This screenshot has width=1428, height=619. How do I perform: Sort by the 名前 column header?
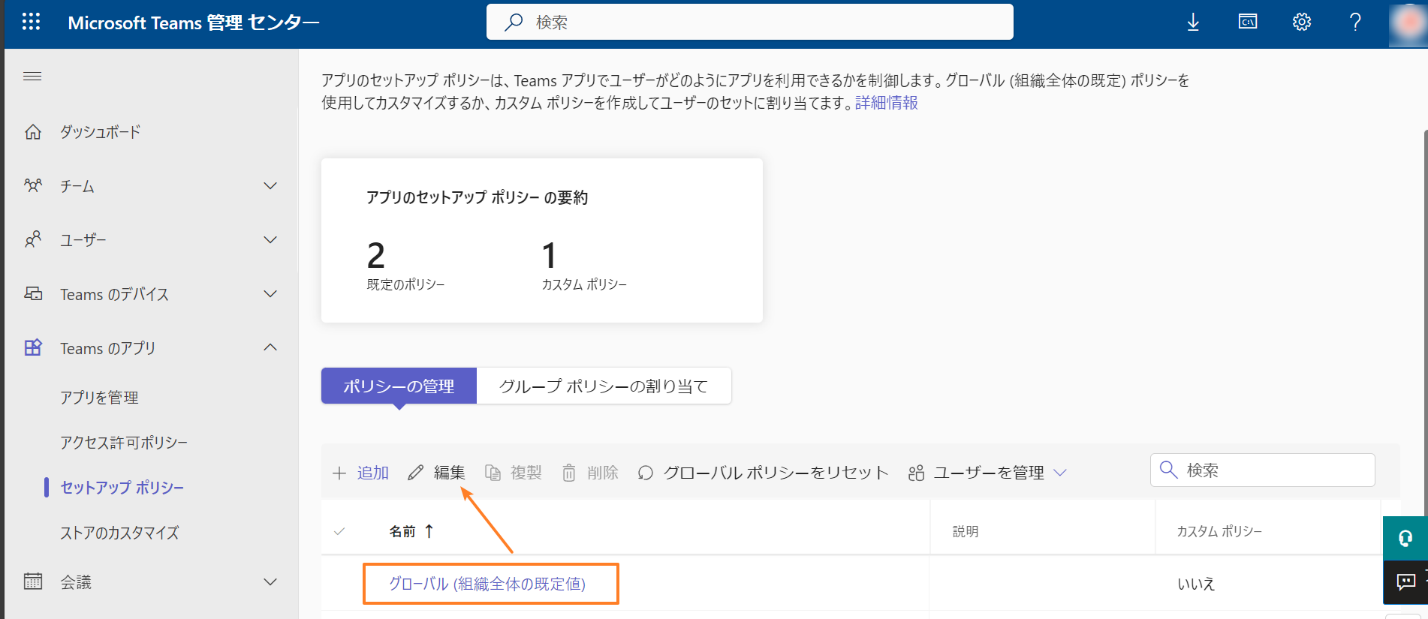(x=411, y=531)
